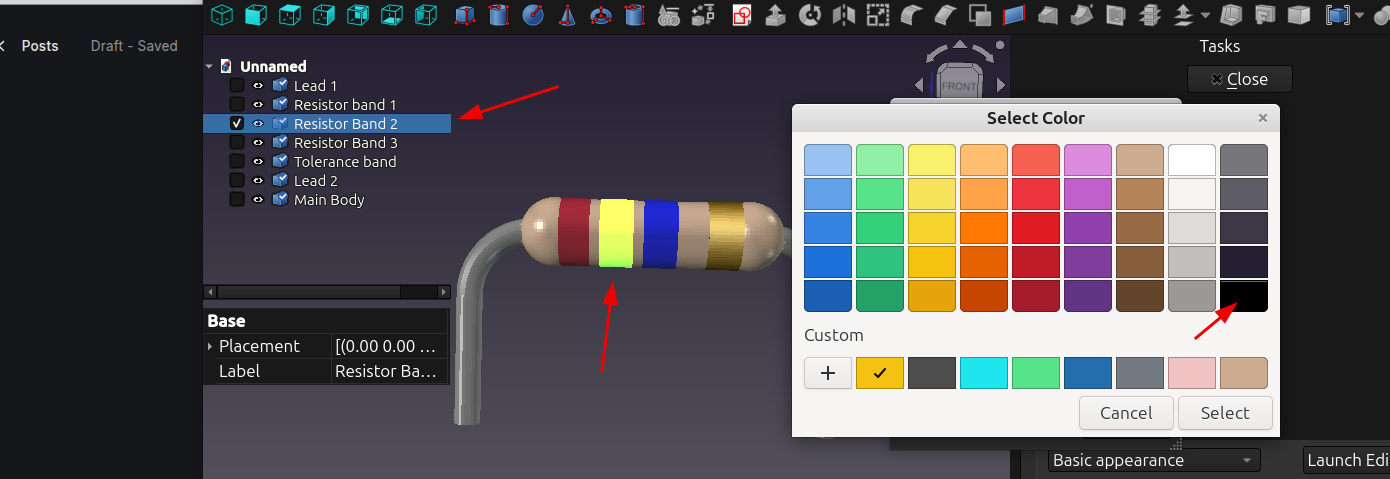Select the Sweep tool
This screenshot has width=1390, height=479.
point(1081,15)
